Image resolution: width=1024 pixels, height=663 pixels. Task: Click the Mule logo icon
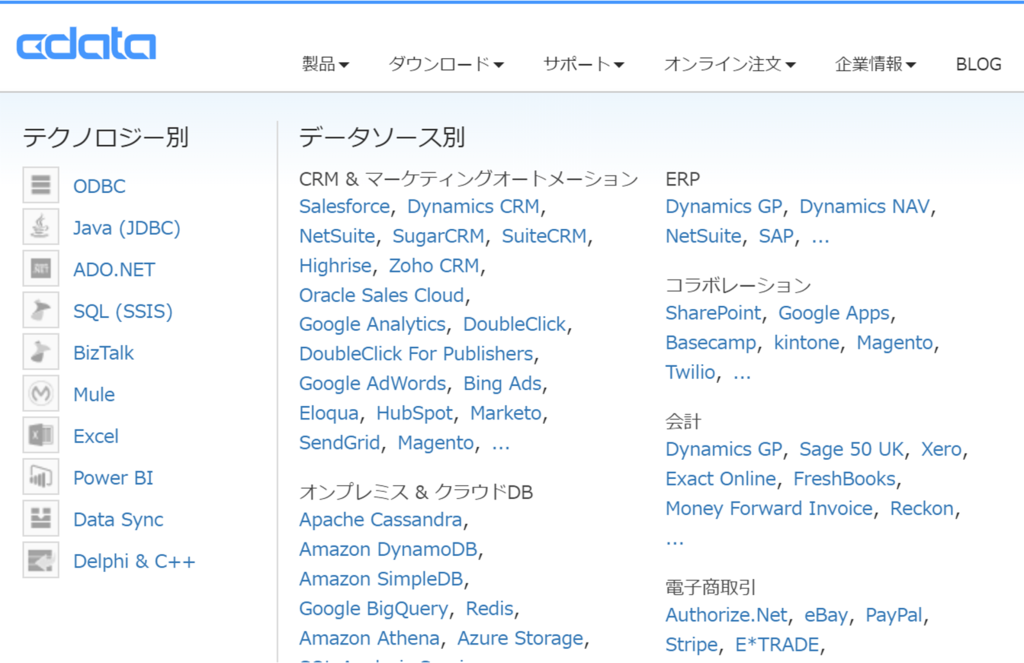[40, 394]
